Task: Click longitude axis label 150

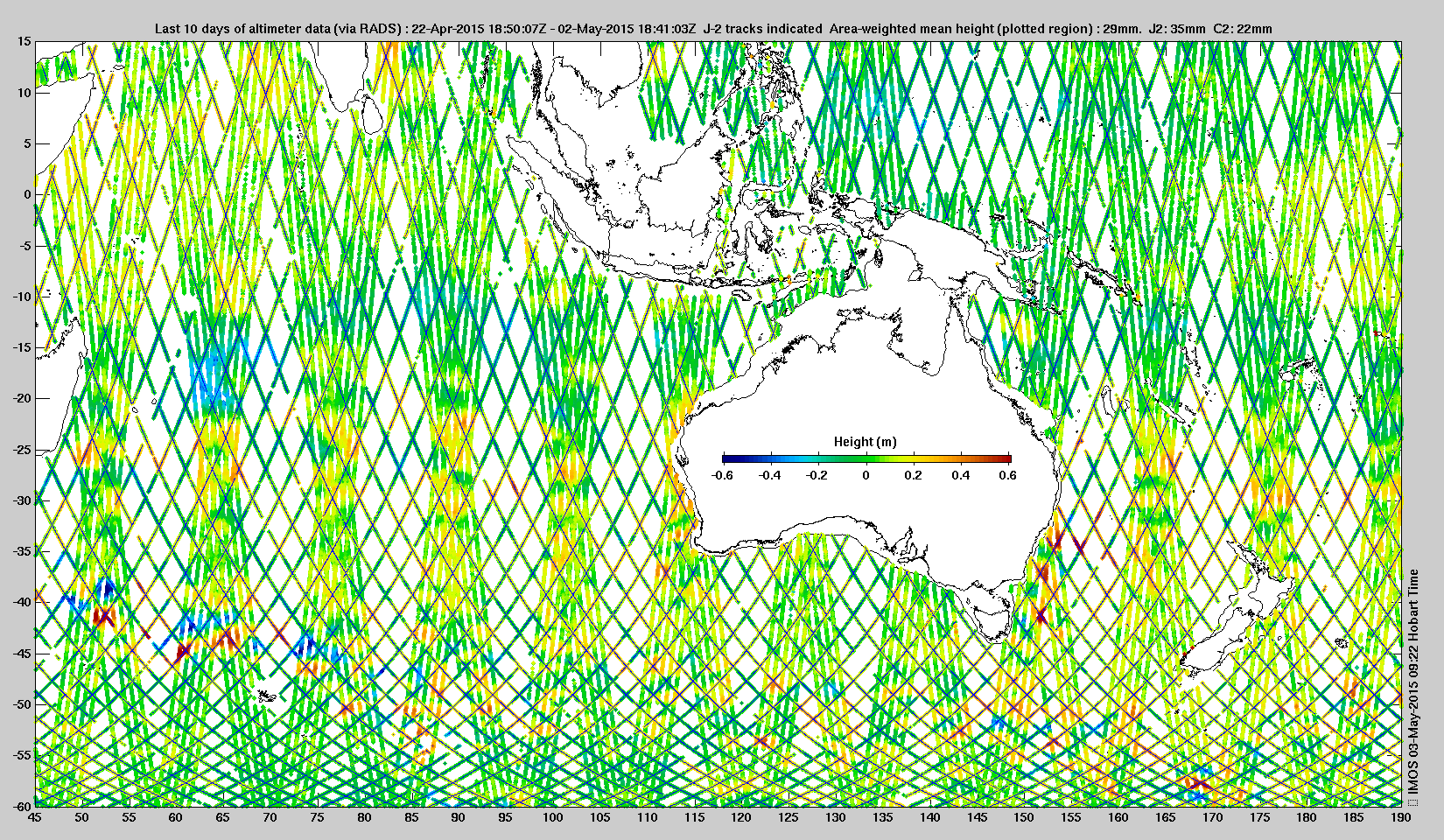Action: tap(1024, 817)
